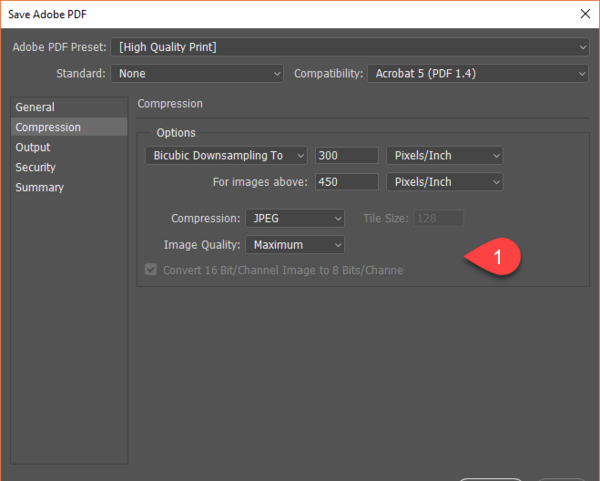Screen dimensions: 600x481
Task: Close the Save Adobe PDF dialog
Action: pyautogui.click(x=585, y=14)
